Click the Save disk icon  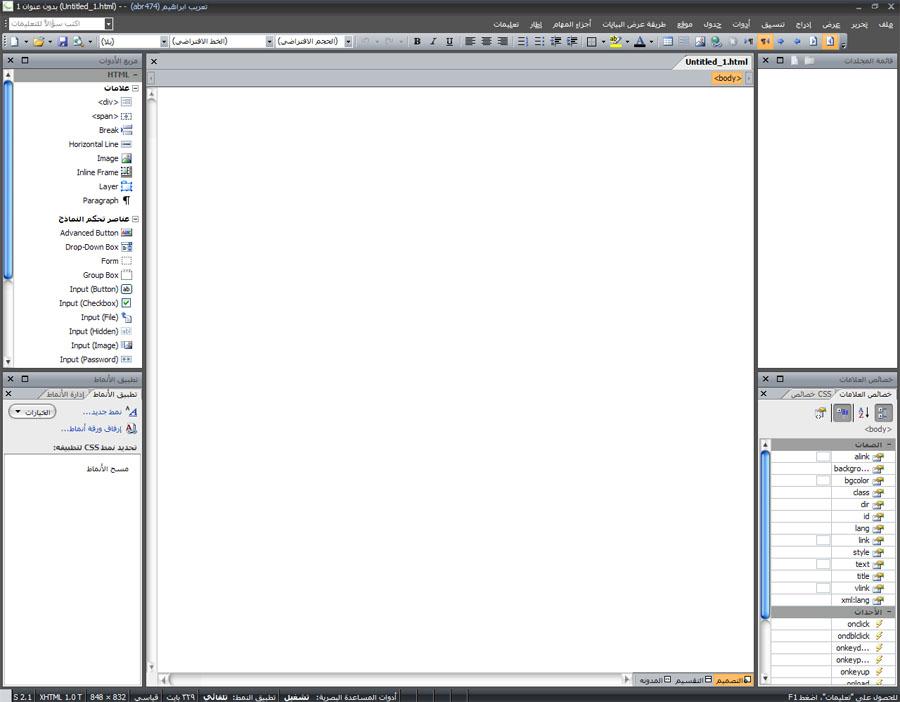(63, 42)
